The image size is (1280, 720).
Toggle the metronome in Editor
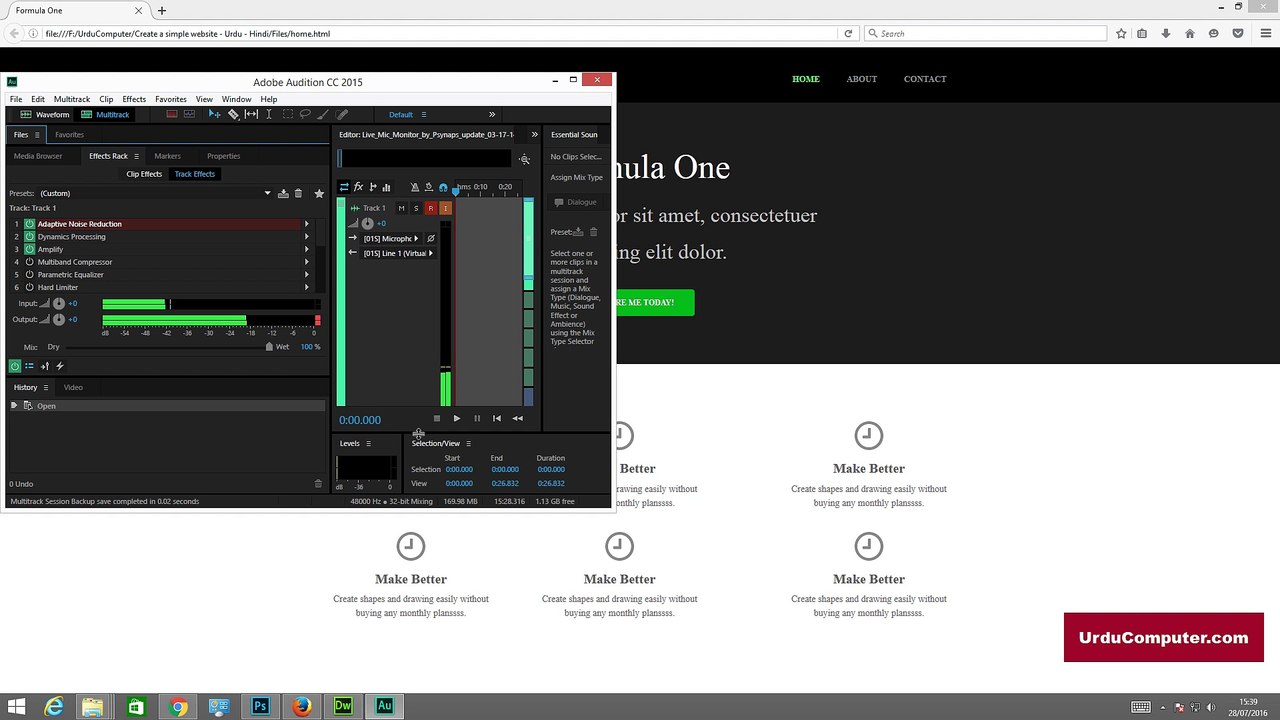[x=415, y=187]
